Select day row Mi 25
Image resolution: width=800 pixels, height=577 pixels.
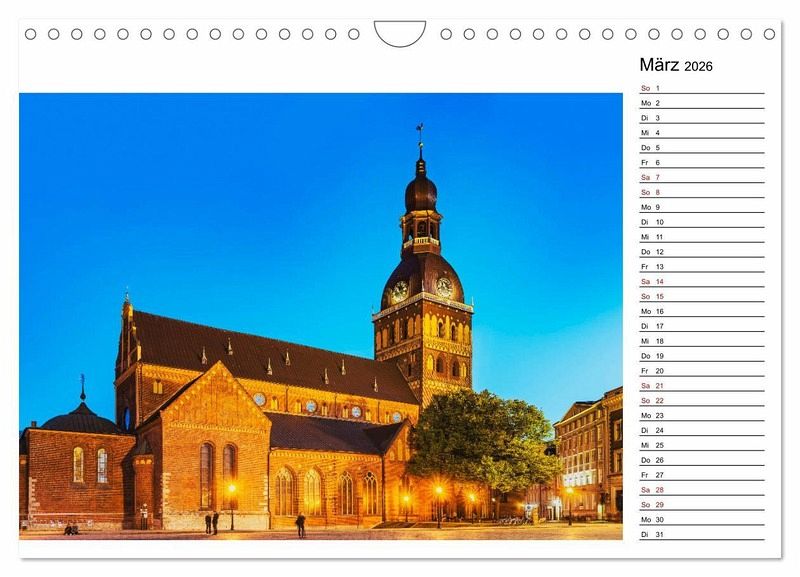point(702,445)
